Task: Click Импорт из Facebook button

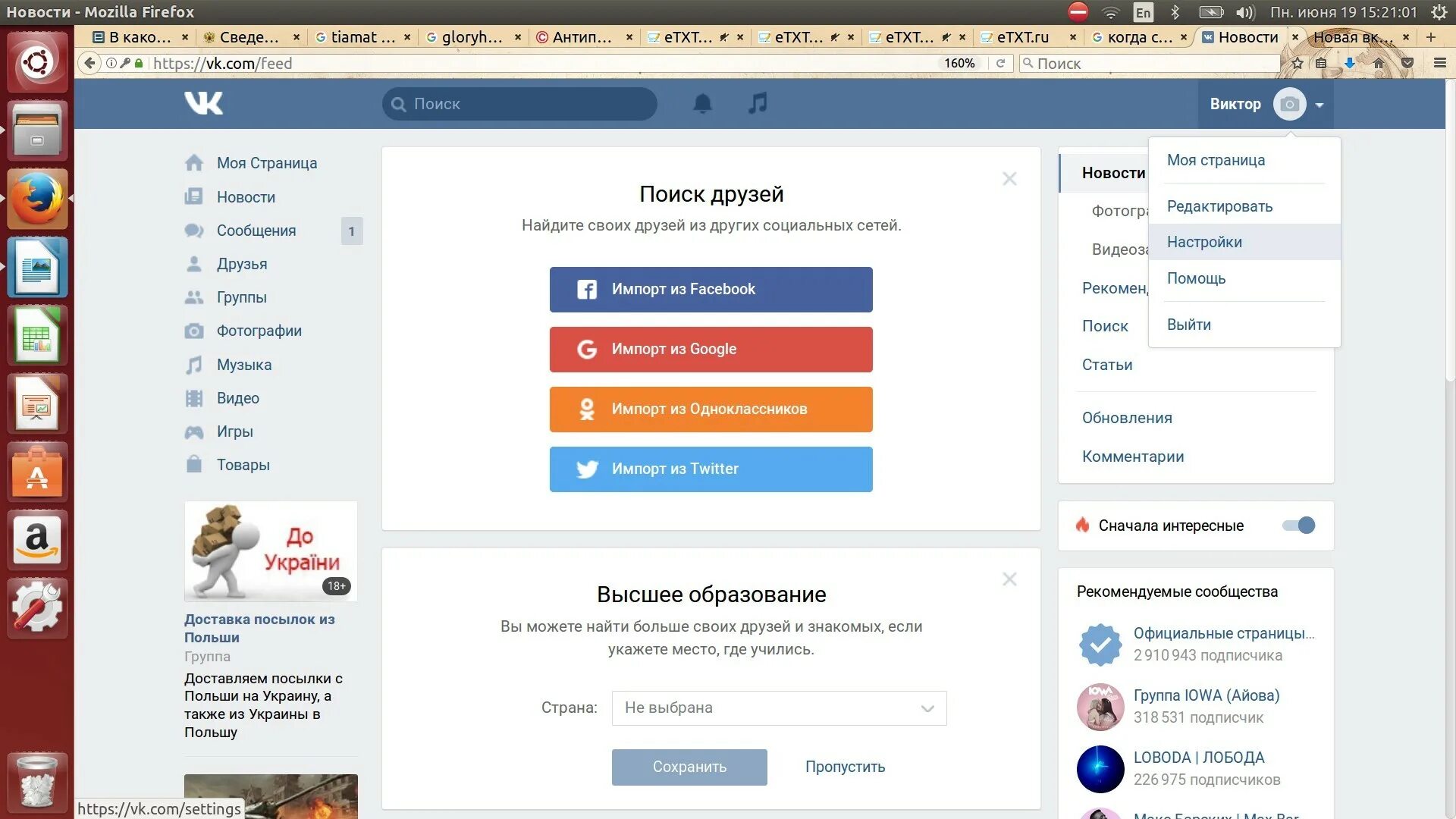Action: (711, 290)
